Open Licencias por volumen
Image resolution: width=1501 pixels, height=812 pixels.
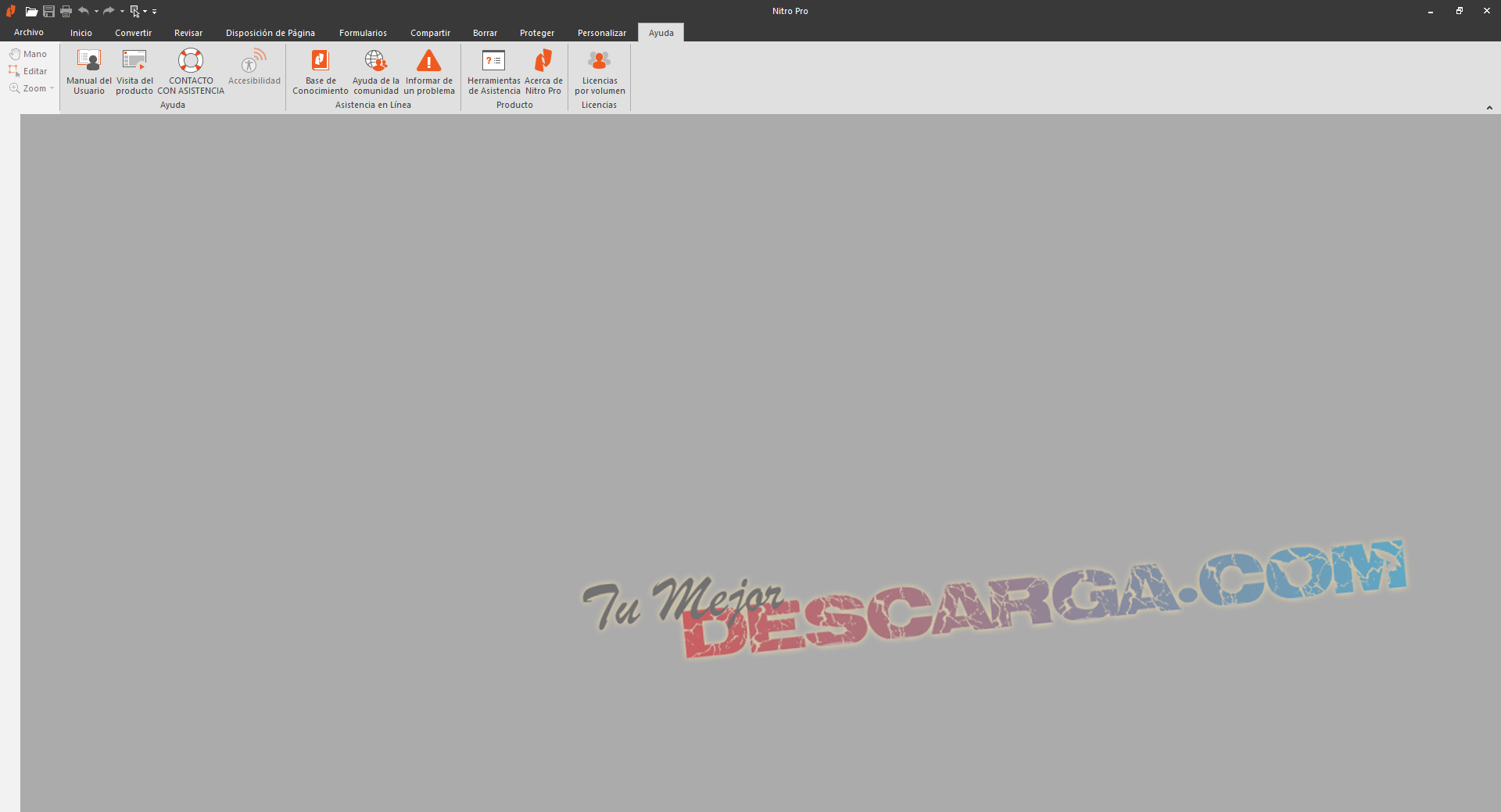coord(600,72)
